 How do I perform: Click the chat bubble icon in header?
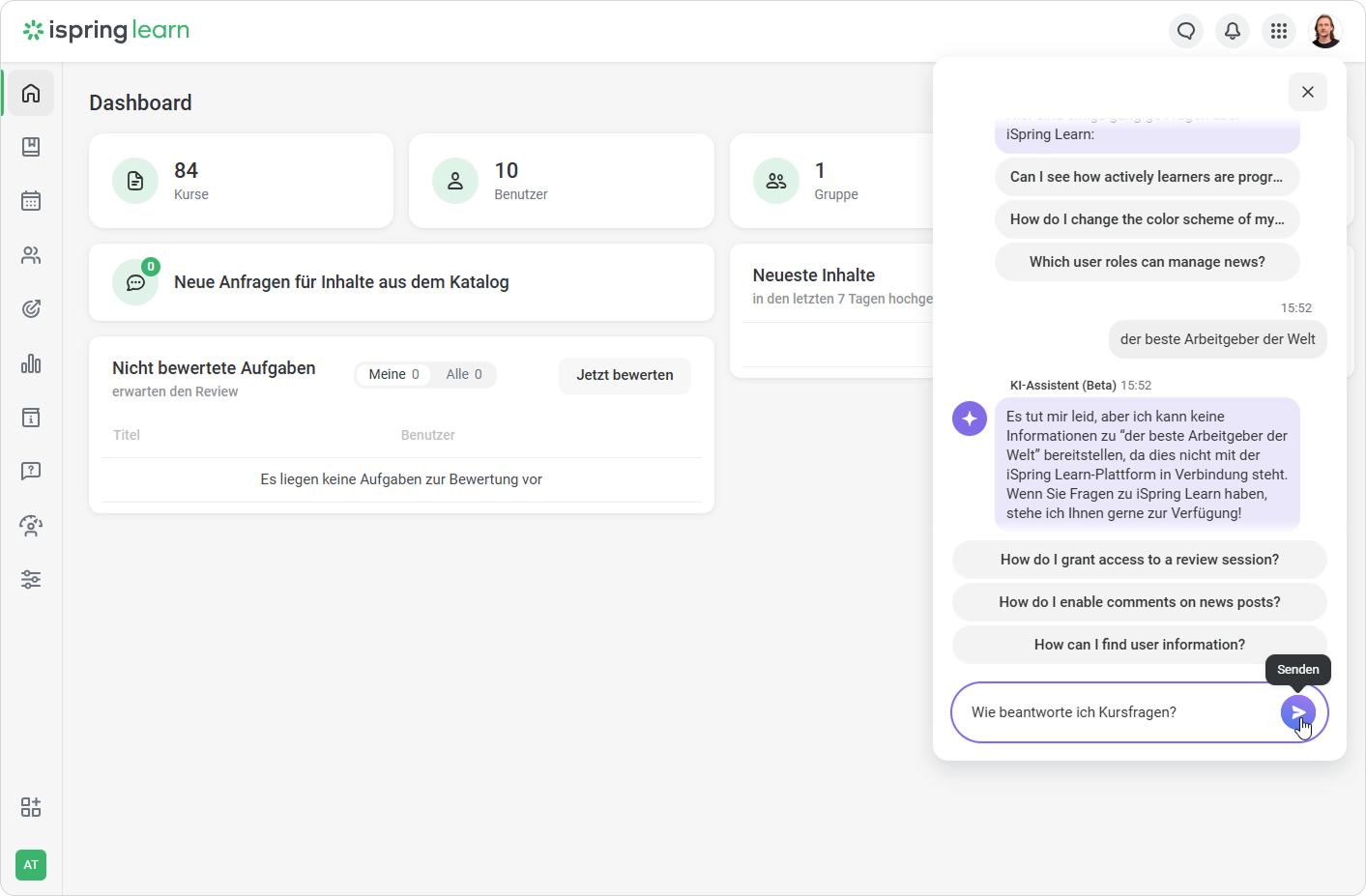coord(1186,31)
